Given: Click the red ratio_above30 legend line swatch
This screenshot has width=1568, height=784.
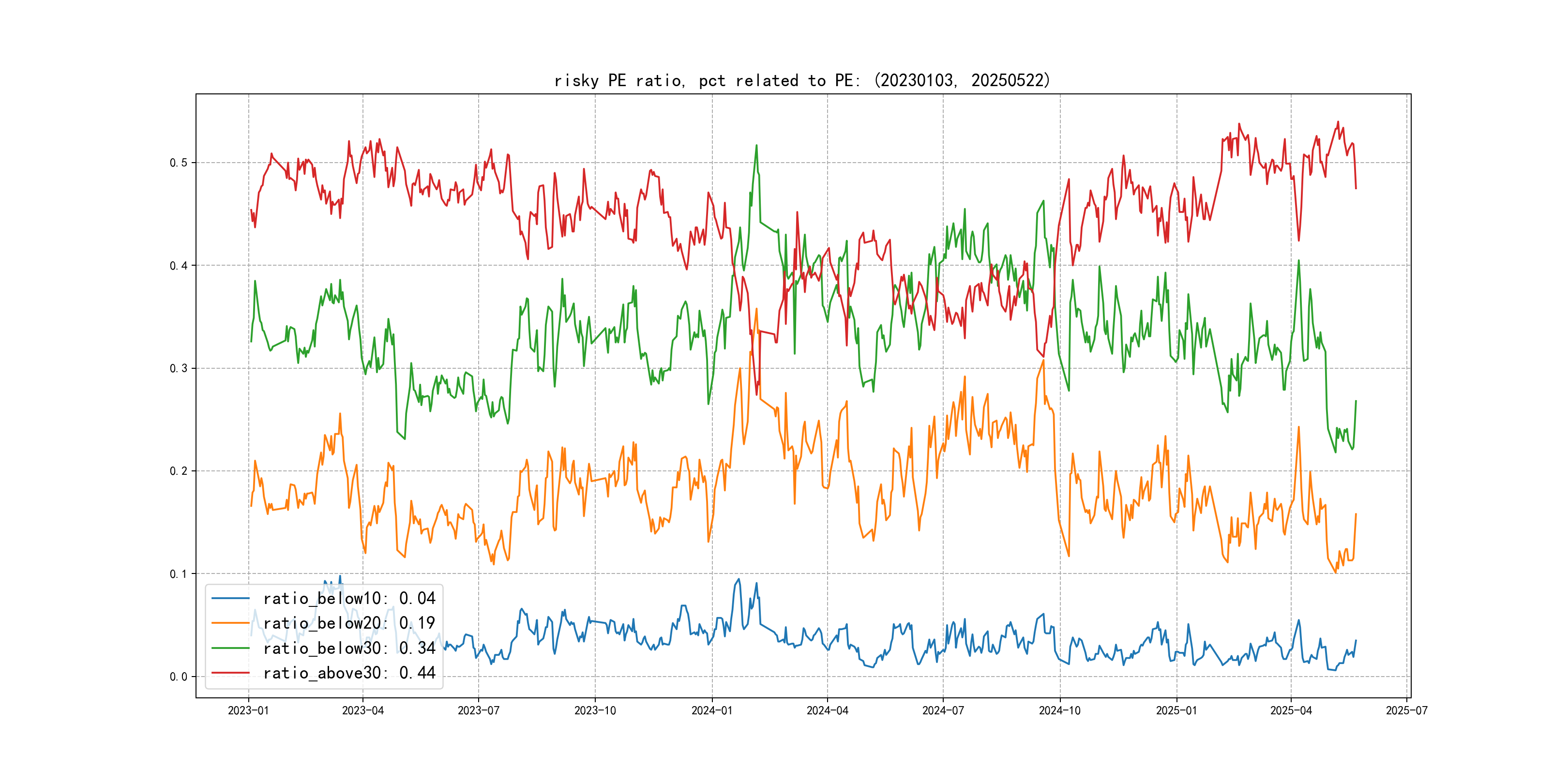Looking at the screenshot, I should pyautogui.click(x=230, y=673).
